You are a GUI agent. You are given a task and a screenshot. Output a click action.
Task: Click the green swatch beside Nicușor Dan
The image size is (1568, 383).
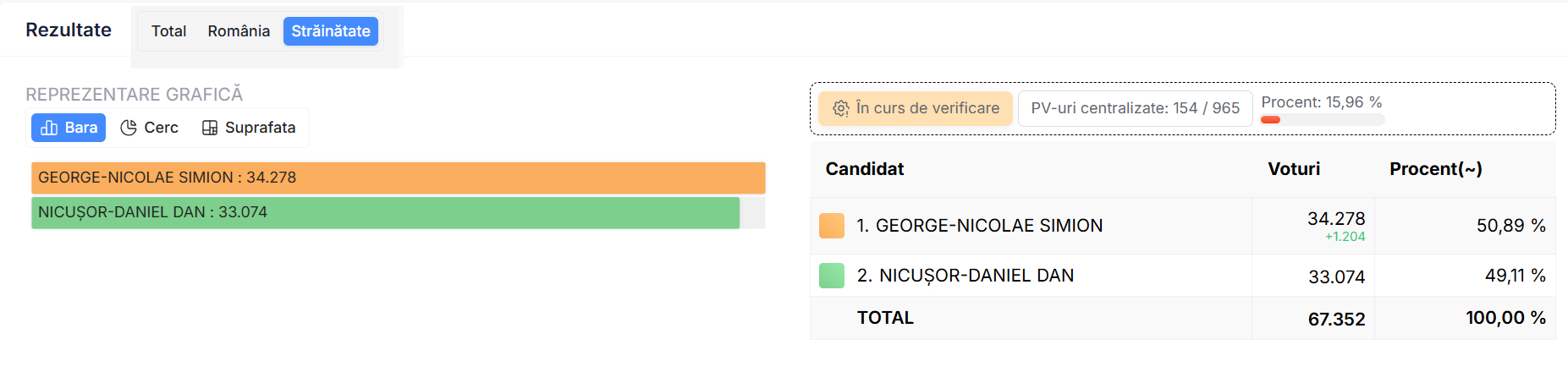click(832, 276)
